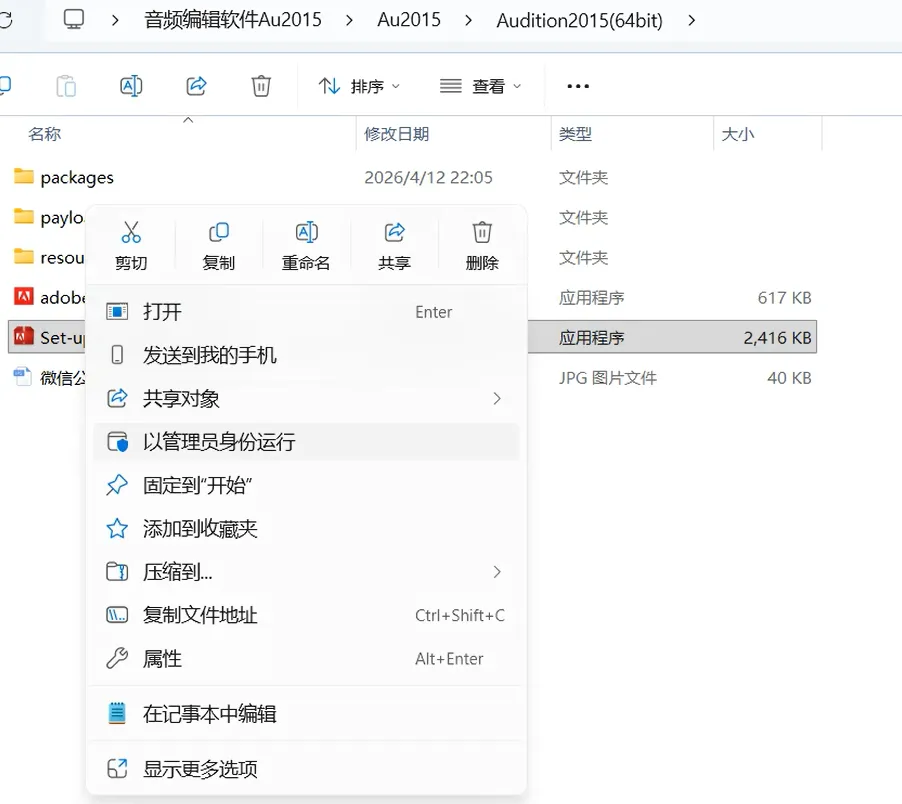Click the This PC monitor icon in breadcrumb
Screen dimensions: 902x804
coord(74,20)
